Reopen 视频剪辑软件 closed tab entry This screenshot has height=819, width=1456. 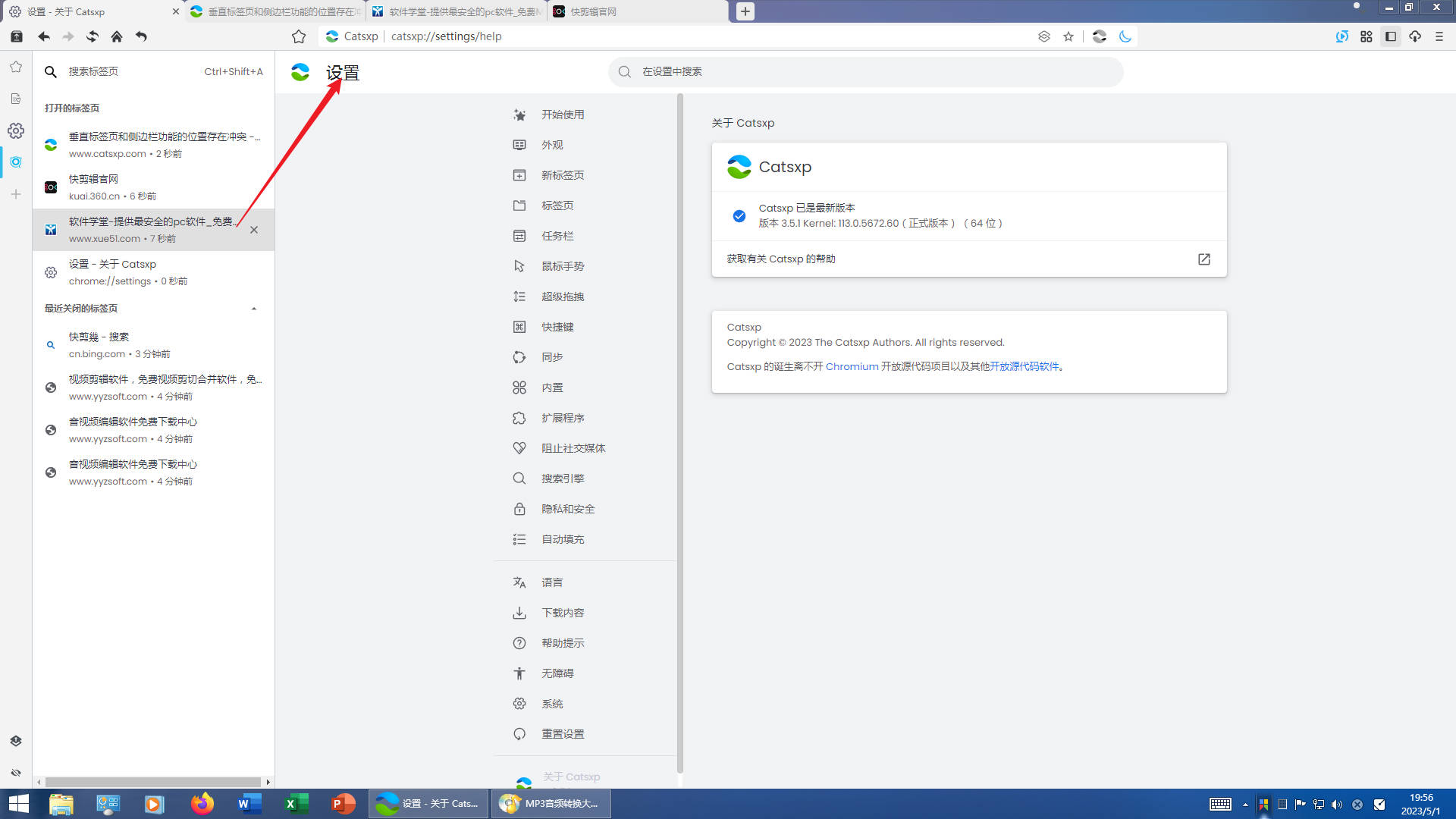pyautogui.click(x=153, y=388)
